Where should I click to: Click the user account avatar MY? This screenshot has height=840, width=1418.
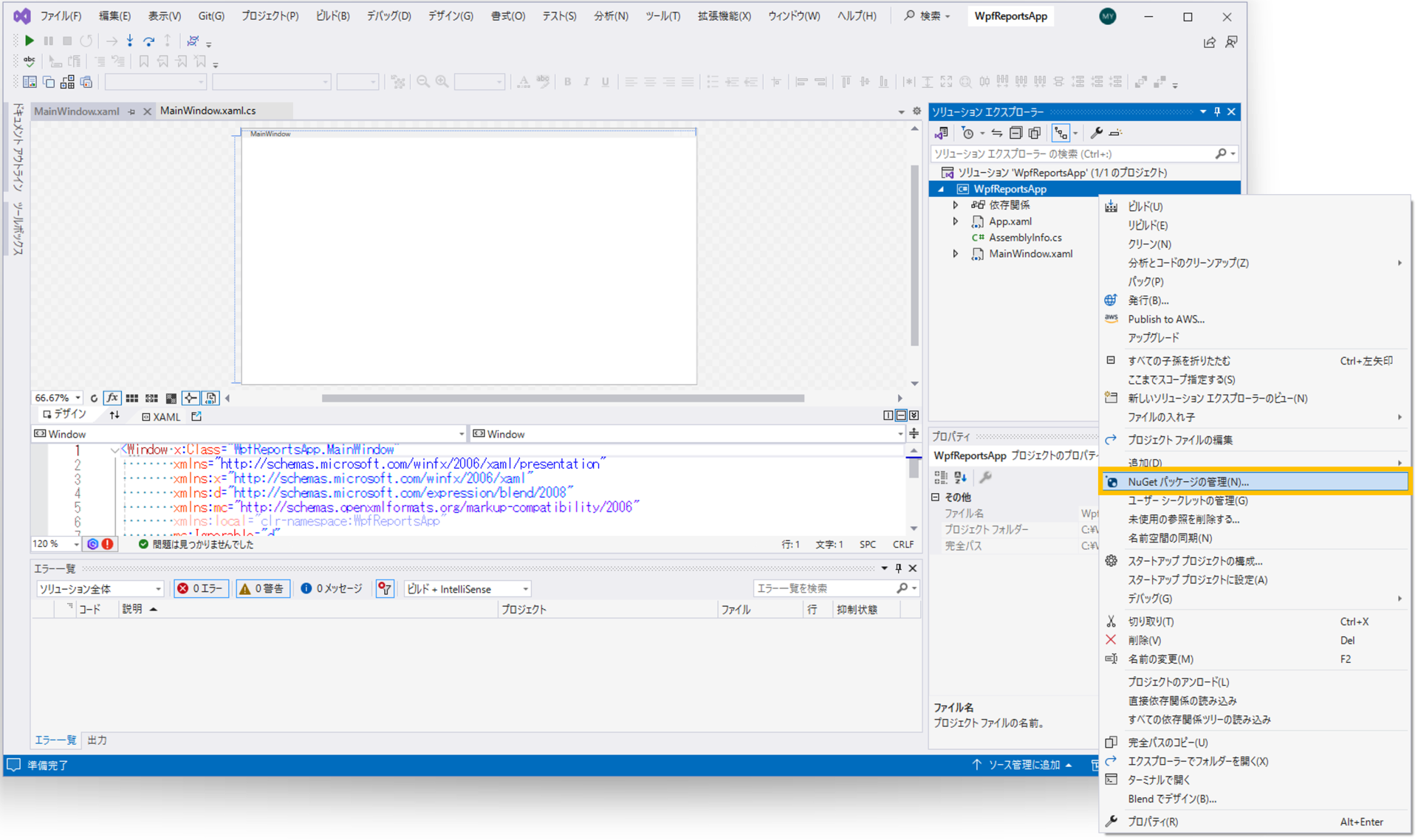coord(1108,16)
